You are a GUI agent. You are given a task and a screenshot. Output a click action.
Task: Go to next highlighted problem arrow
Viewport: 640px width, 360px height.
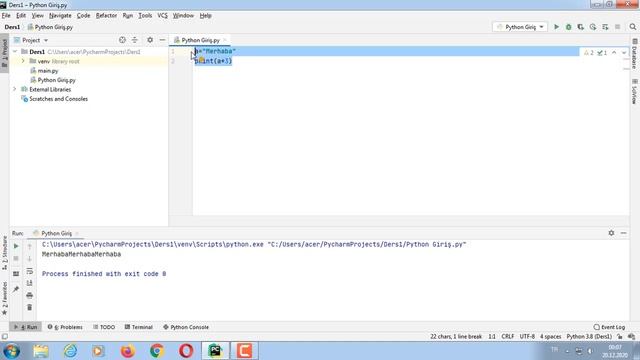(624, 53)
